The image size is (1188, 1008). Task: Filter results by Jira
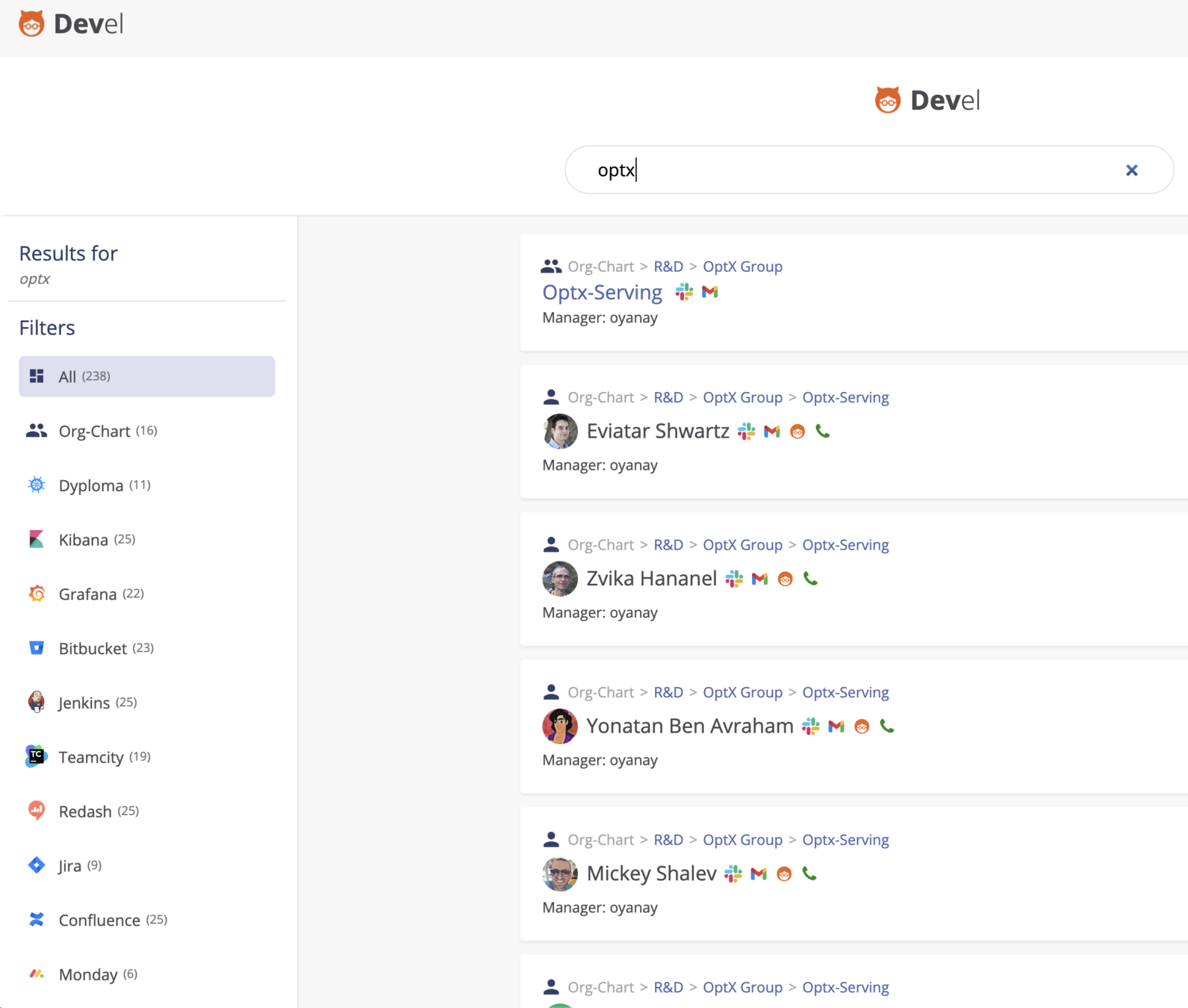(147, 865)
